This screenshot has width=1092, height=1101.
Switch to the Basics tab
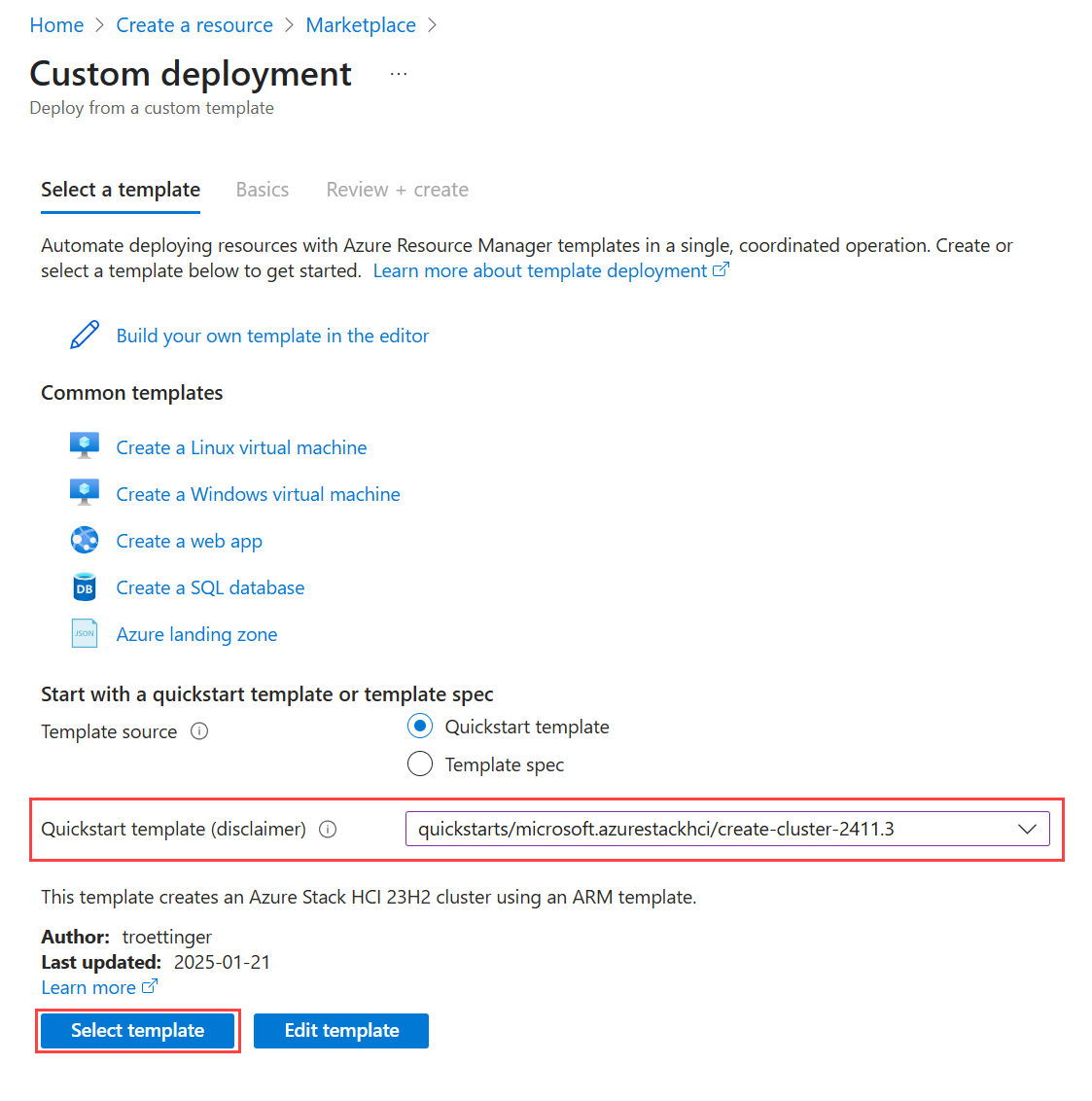263,190
